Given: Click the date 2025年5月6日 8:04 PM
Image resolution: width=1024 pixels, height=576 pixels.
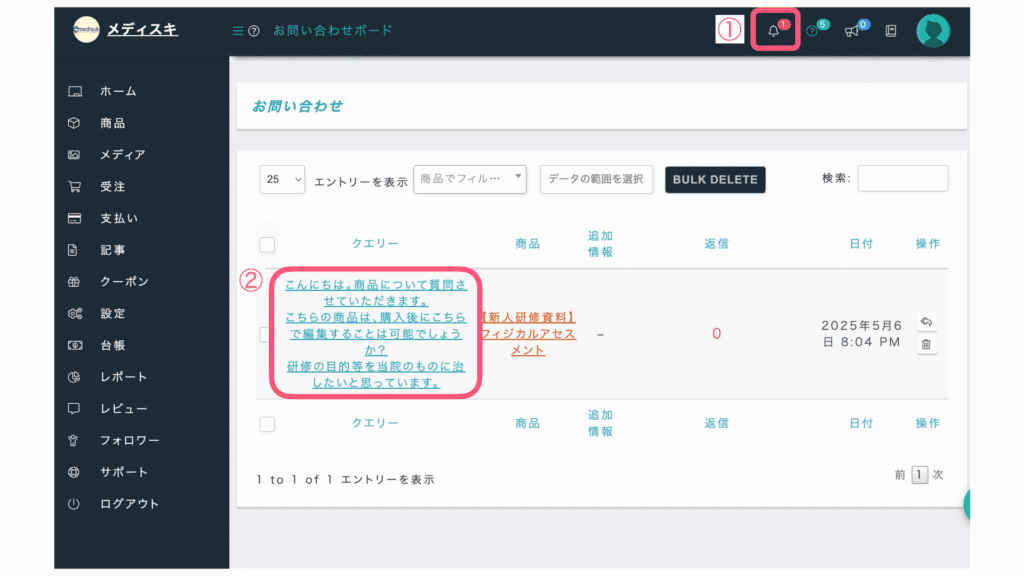Looking at the screenshot, I should pos(861,334).
